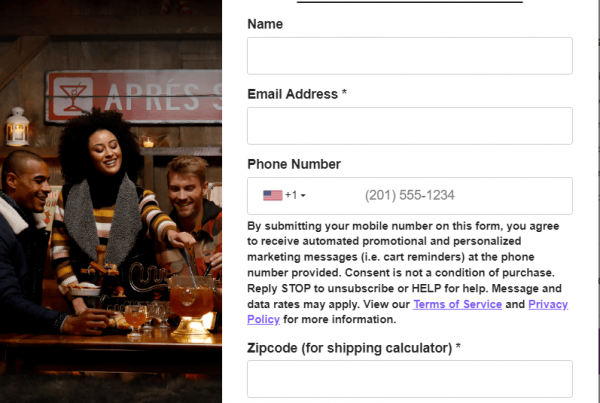Screen dimensions: 600x403
Task: Click into the Name text field
Action: pyautogui.click(x=410, y=56)
